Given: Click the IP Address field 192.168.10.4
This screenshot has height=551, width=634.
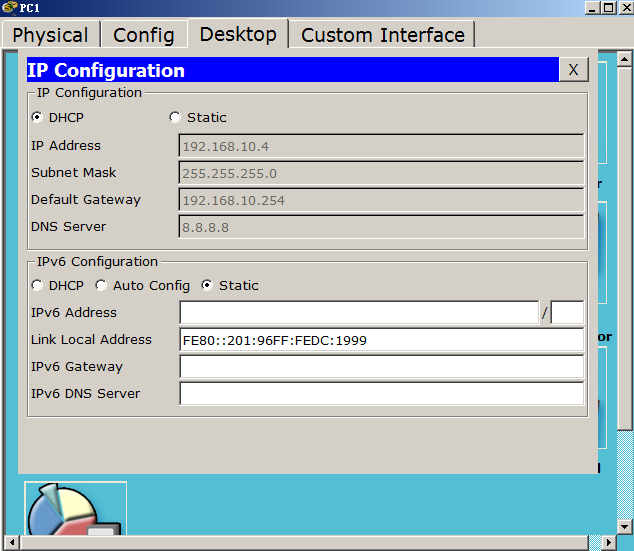Looking at the screenshot, I should (381, 146).
